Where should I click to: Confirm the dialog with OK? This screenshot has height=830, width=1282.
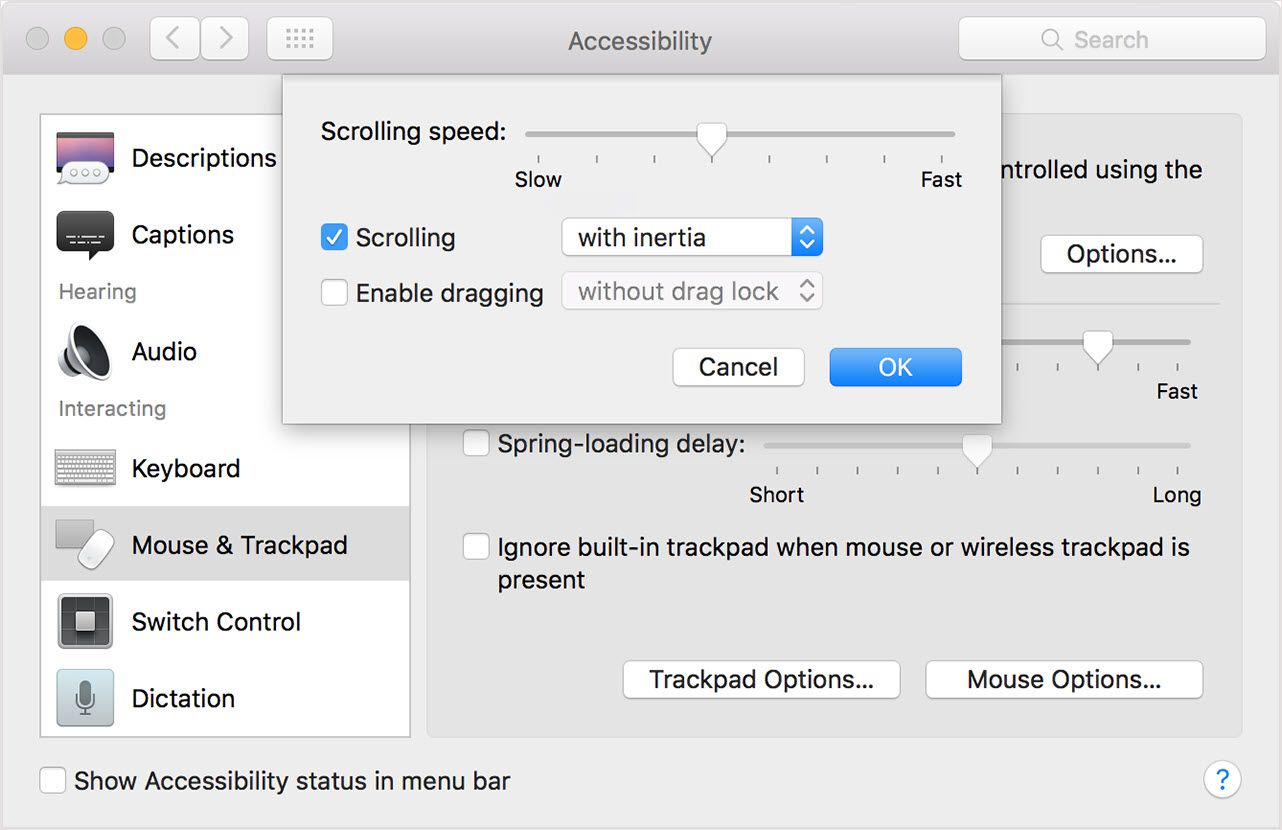tap(895, 367)
